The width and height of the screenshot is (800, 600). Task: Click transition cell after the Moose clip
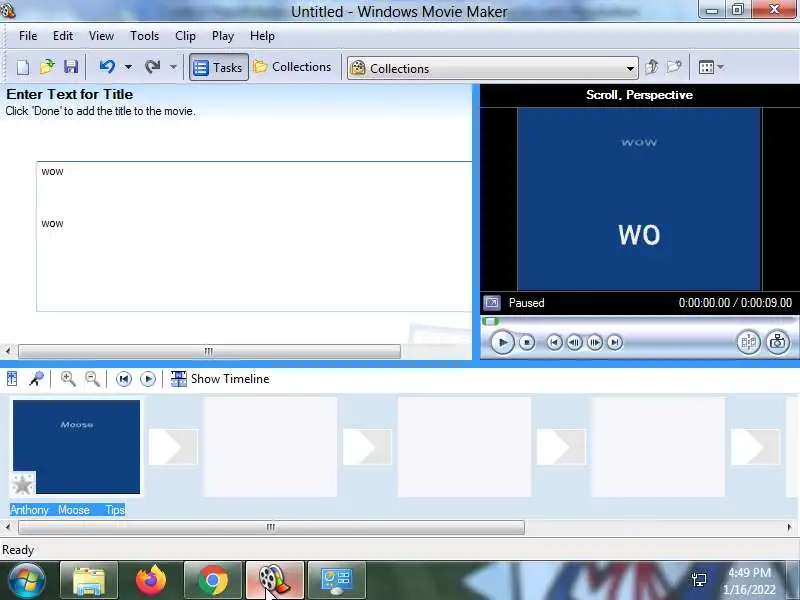(x=173, y=447)
